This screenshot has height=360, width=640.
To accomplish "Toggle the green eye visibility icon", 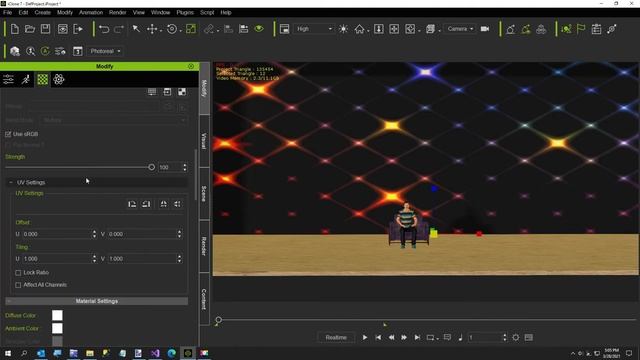I will tap(259, 29).
